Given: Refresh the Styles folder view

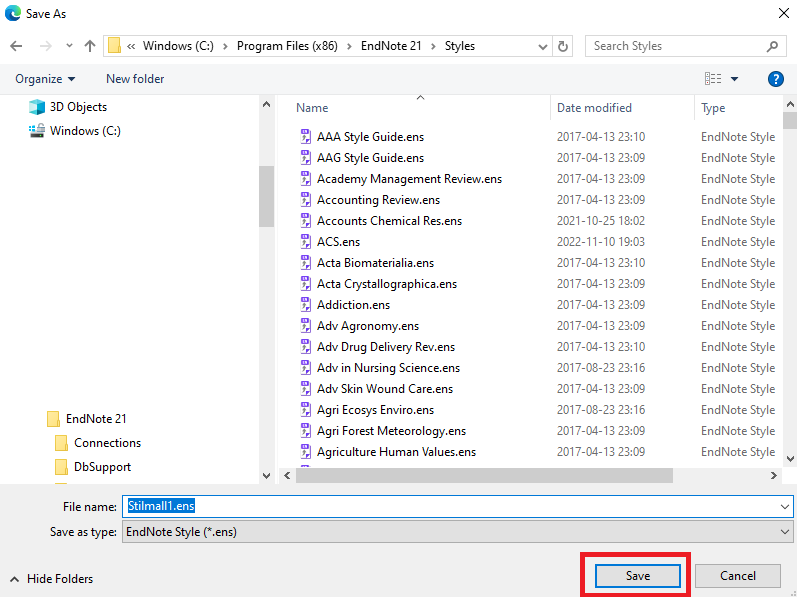Looking at the screenshot, I should pyautogui.click(x=563, y=46).
